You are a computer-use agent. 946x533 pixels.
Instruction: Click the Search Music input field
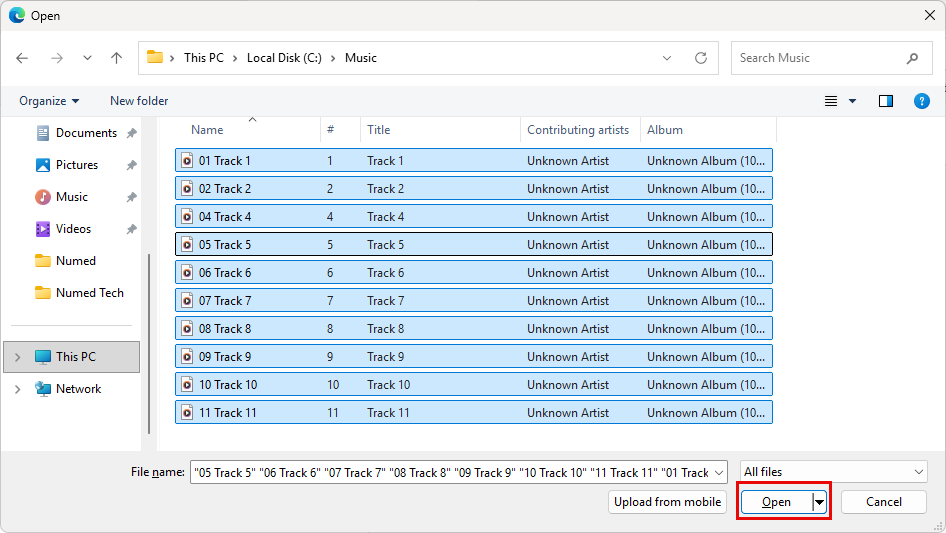tap(820, 58)
